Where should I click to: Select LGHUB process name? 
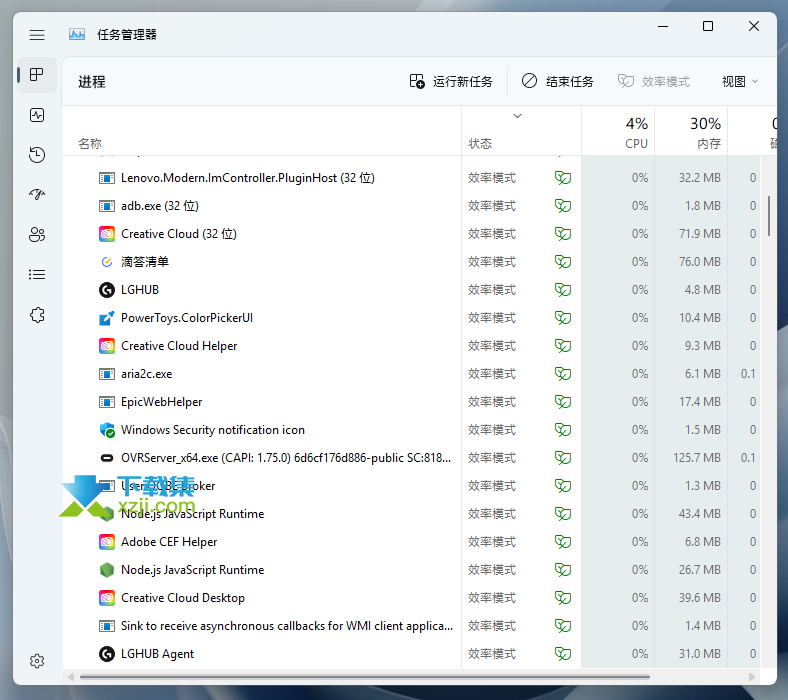140,290
